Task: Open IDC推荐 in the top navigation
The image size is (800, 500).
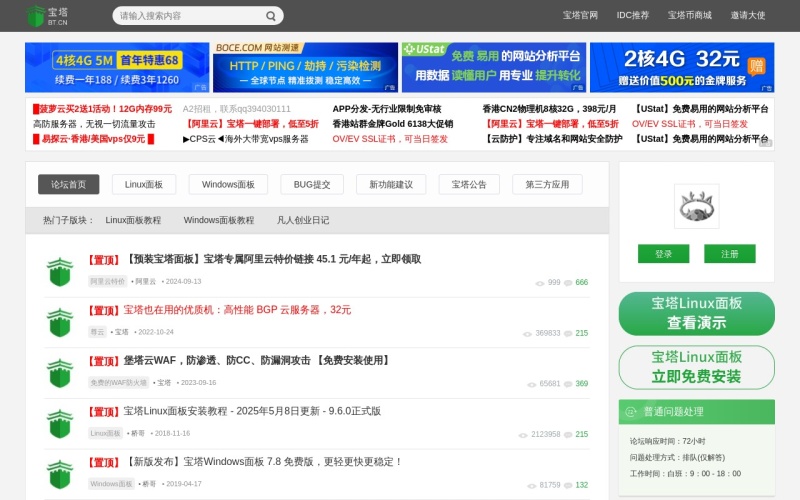Action: pos(633,15)
